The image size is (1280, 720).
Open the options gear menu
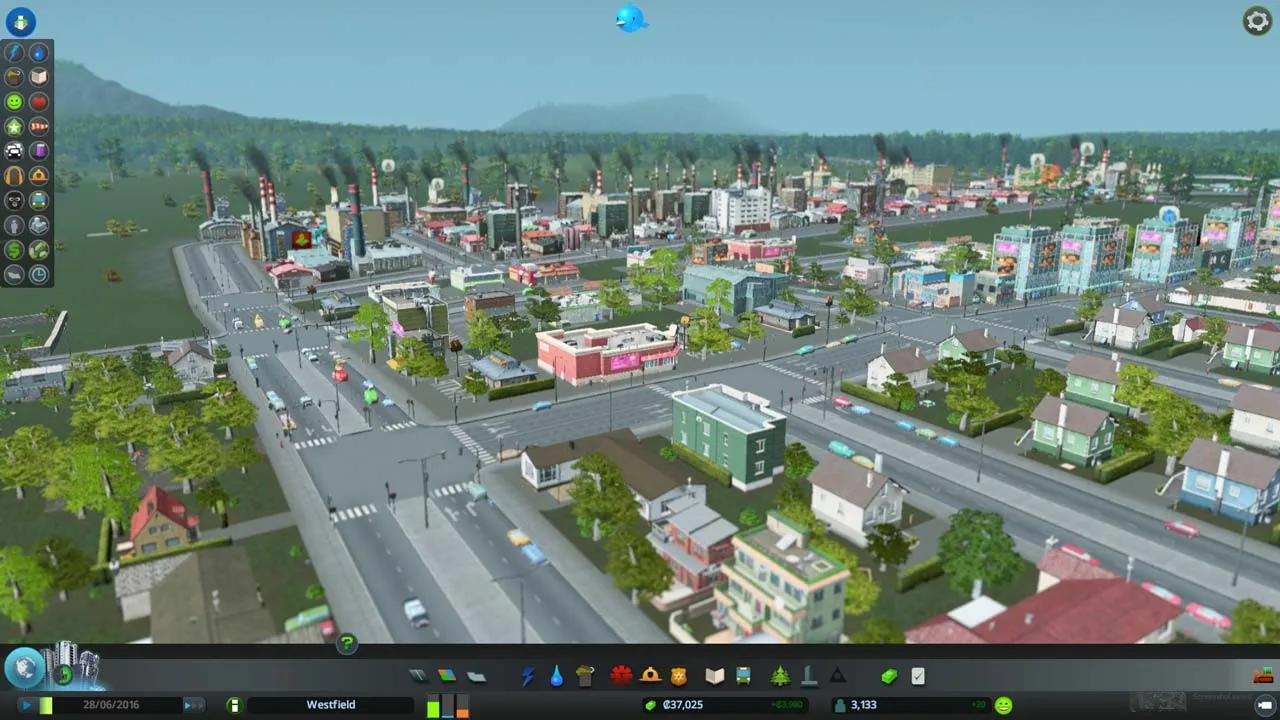pyautogui.click(x=1256, y=20)
